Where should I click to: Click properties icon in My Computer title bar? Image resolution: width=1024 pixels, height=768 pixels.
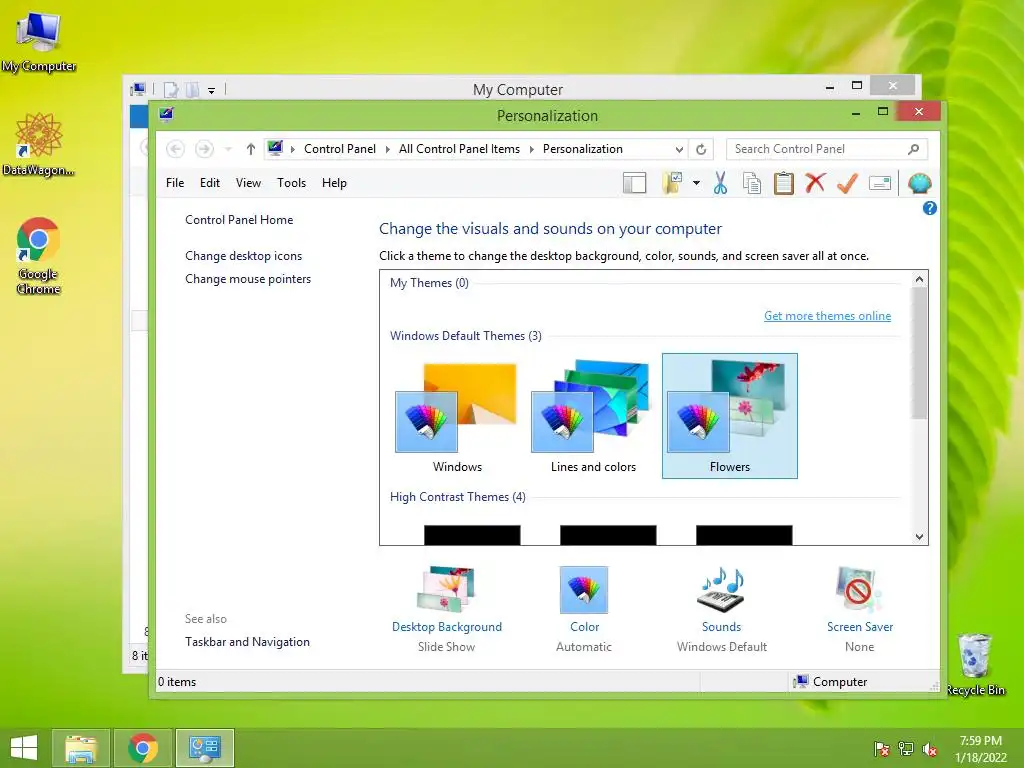point(170,89)
